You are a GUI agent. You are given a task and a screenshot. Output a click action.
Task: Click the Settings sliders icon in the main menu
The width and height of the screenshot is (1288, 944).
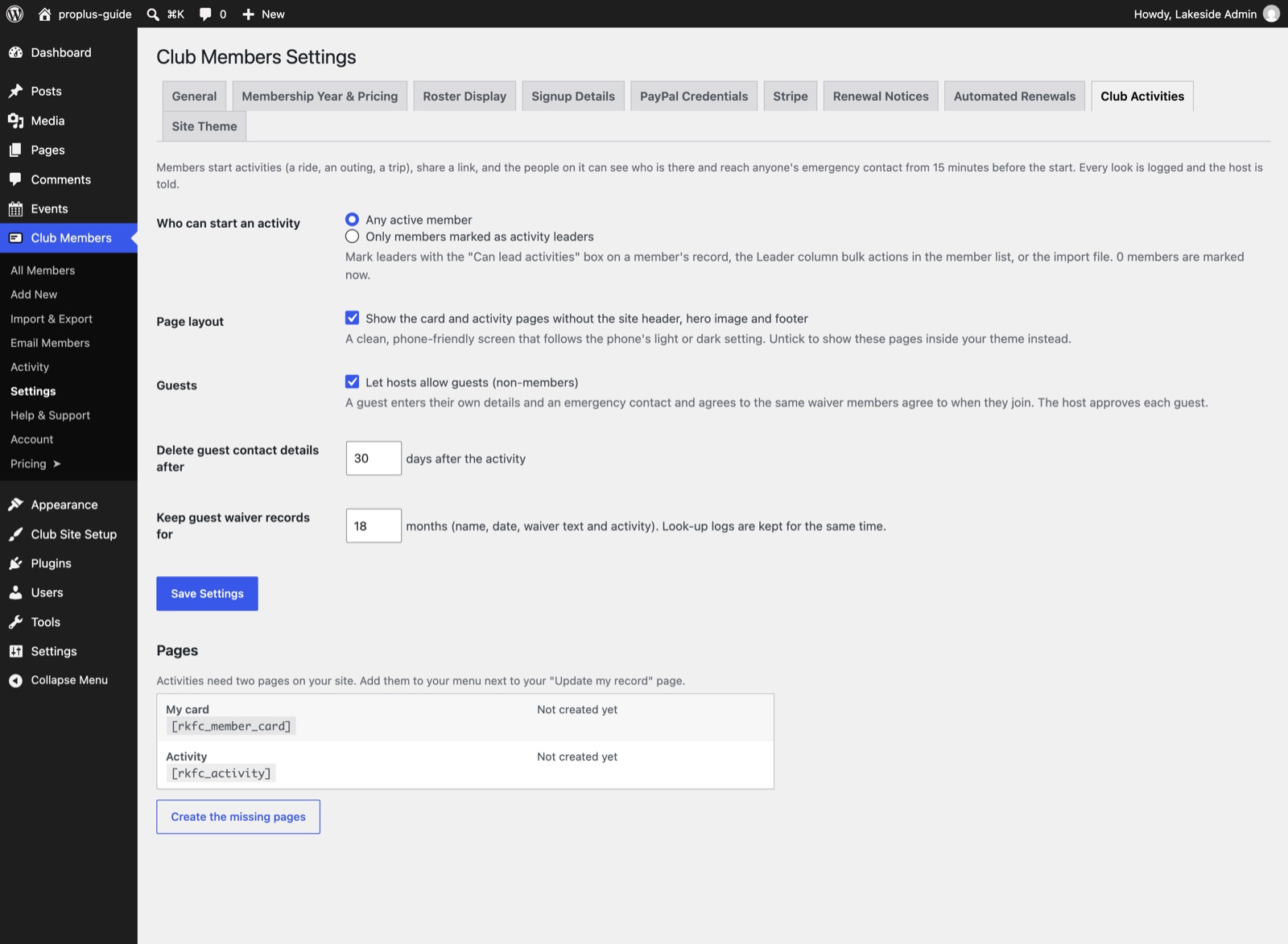(x=15, y=651)
